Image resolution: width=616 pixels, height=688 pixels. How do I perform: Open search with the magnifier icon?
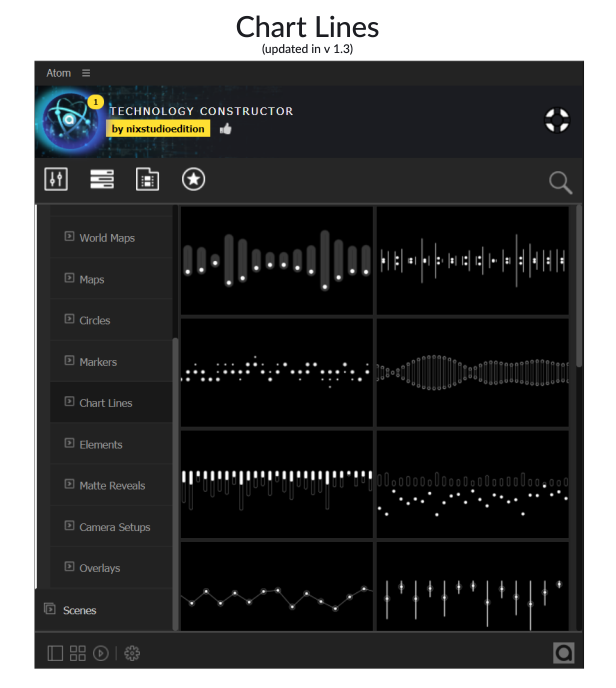pos(561,182)
